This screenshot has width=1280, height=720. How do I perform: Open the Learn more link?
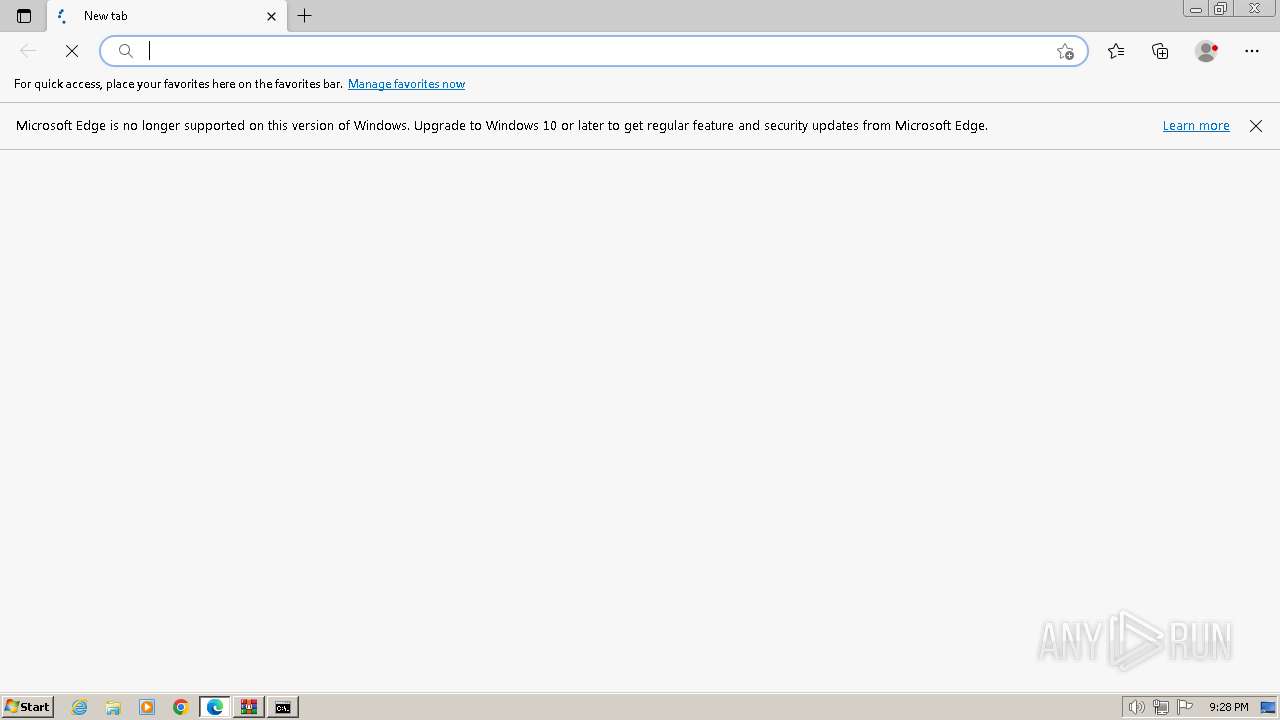click(1196, 126)
